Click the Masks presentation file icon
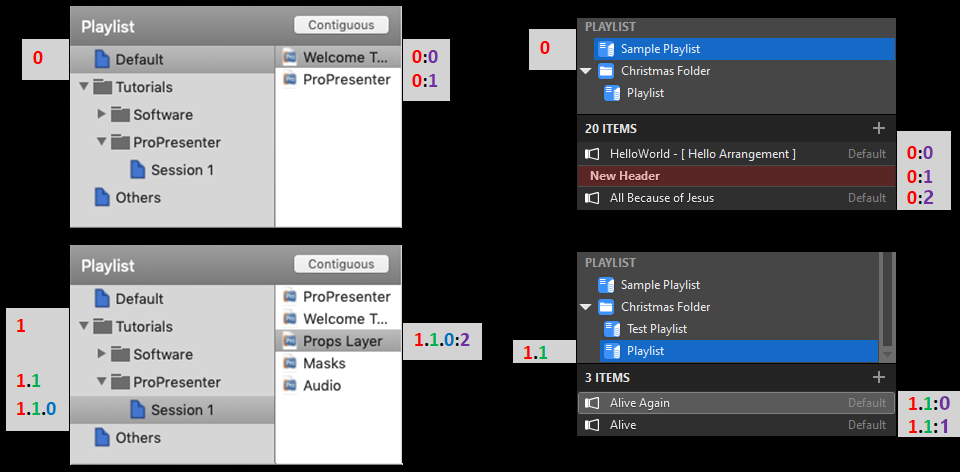This screenshot has height=472, width=960. tap(289, 363)
